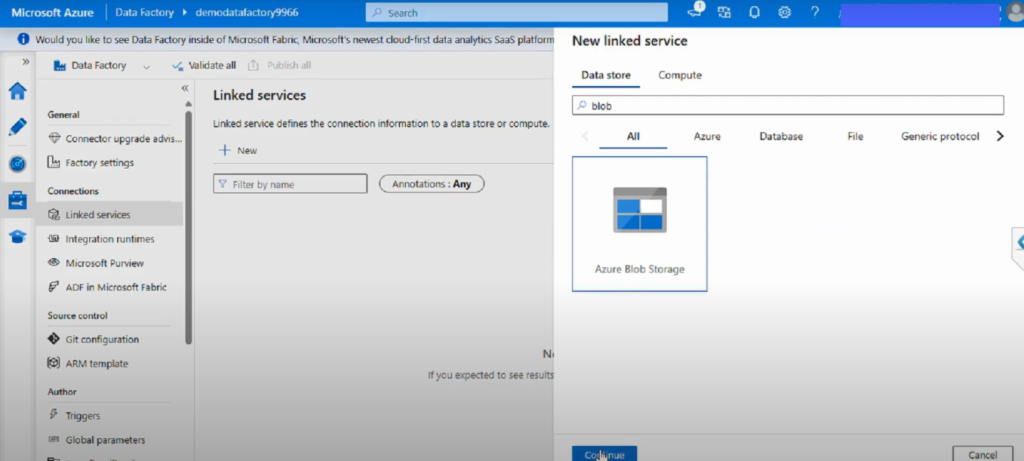This screenshot has width=1024, height=461.
Task: Show more categories with right arrow
Action: tap(1000, 136)
